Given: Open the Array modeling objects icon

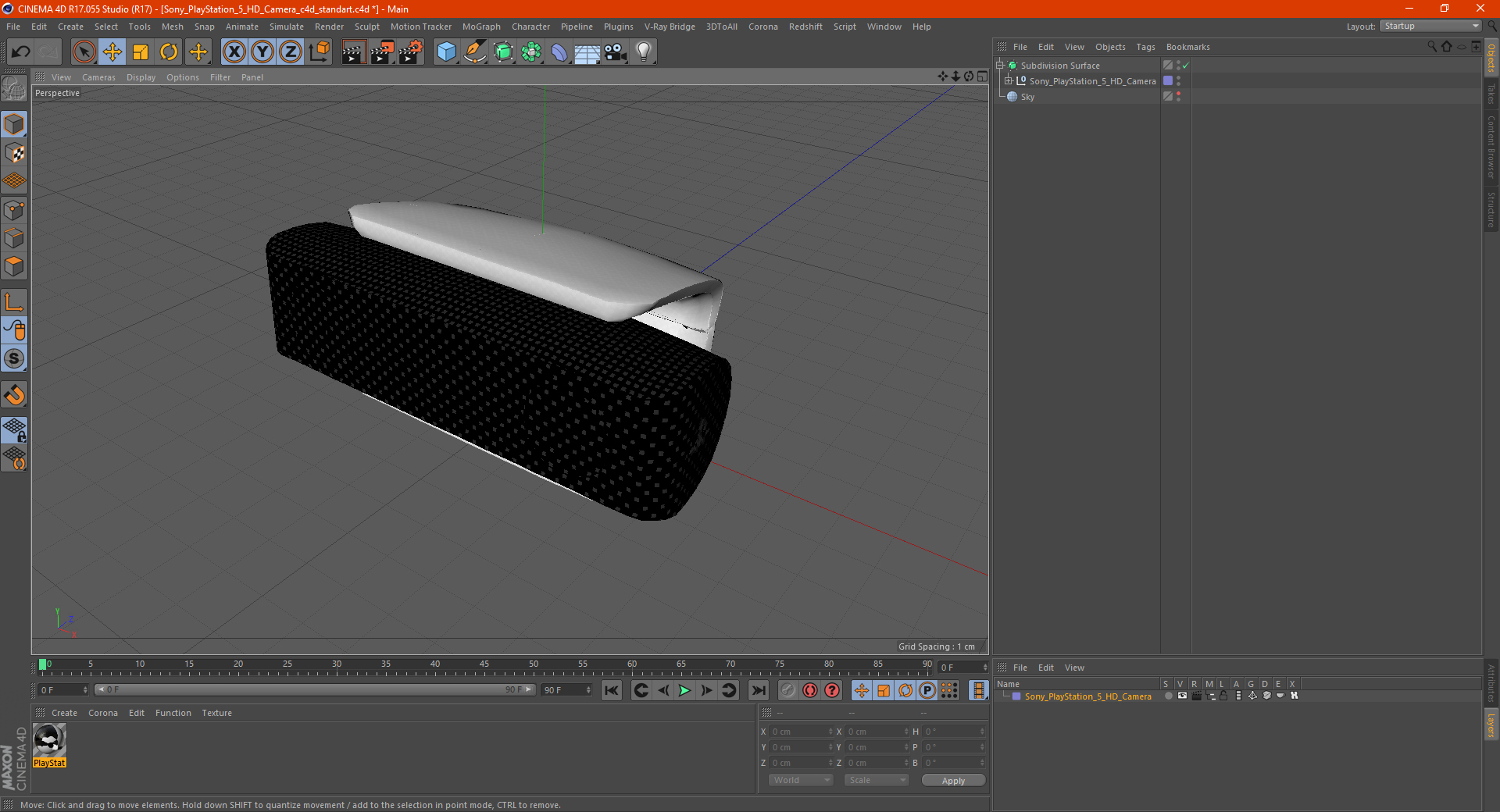Looking at the screenshot, I should 531,52.
